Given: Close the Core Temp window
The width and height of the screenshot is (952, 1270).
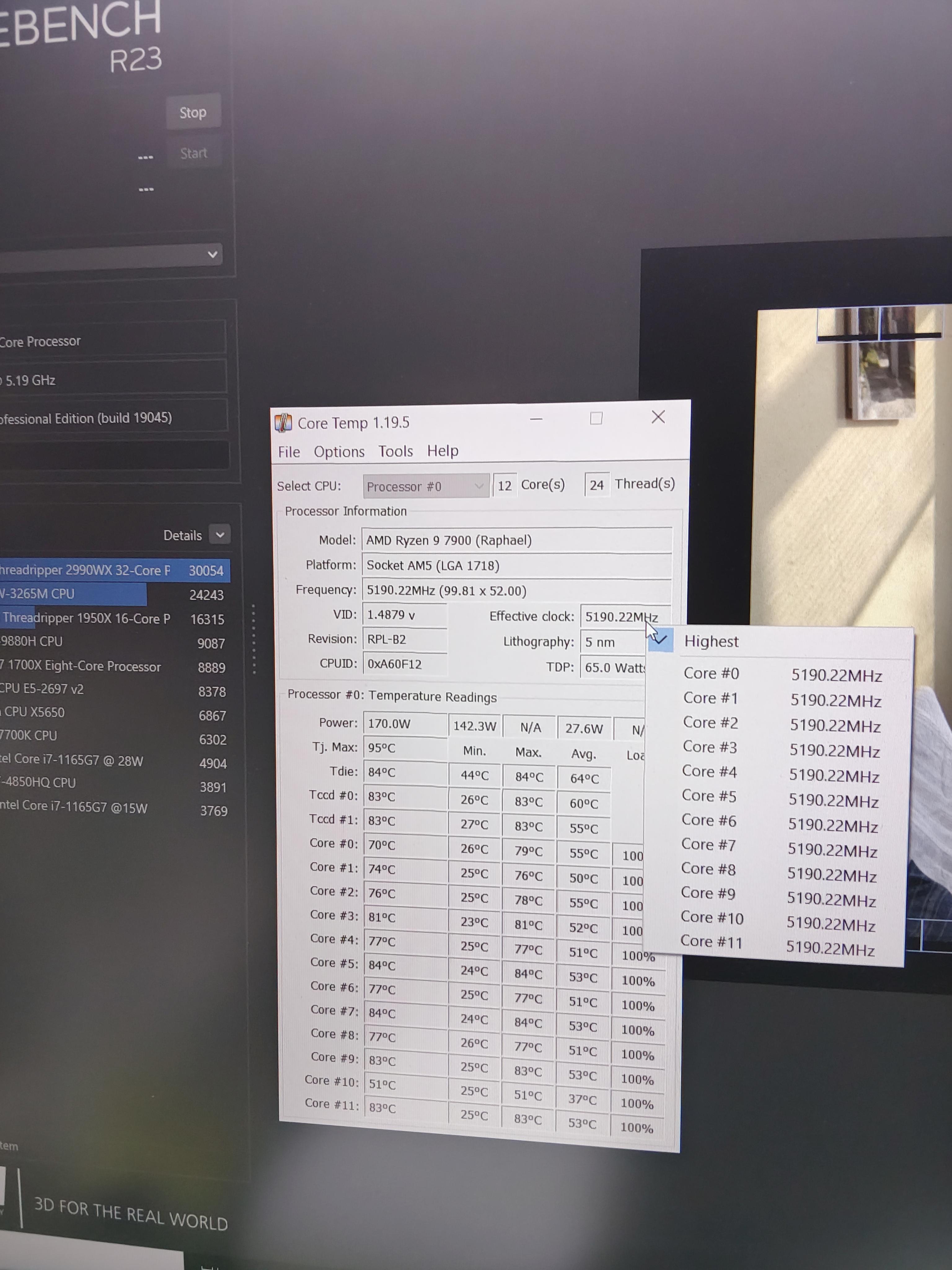Looking at the screenshot, I should [658, 417].
